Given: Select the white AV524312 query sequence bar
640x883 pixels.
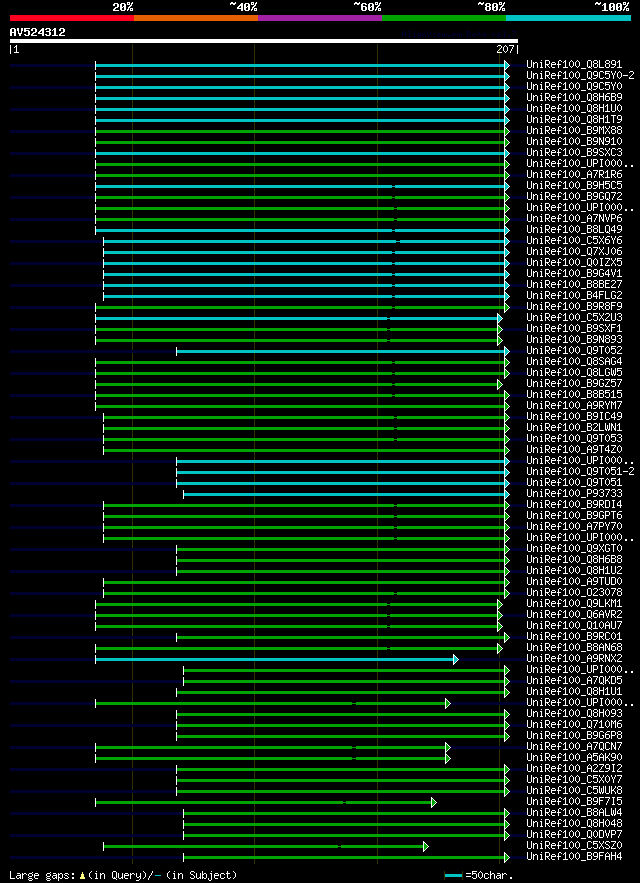Looking at the screenshot, I should click(264, 41).
